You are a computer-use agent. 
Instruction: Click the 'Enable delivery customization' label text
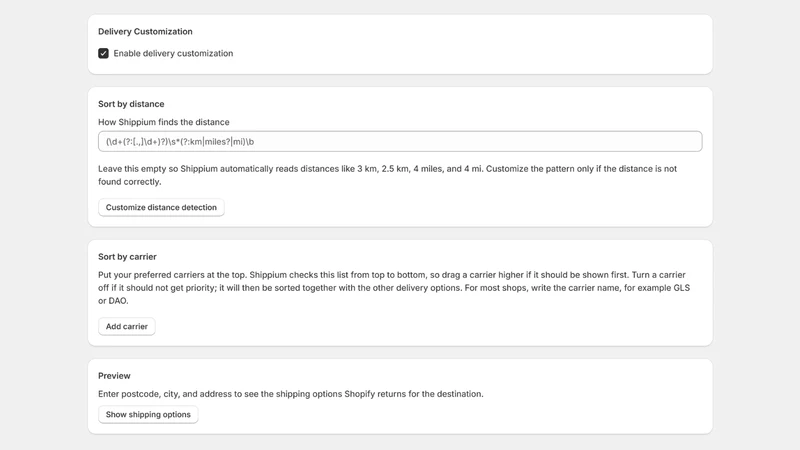click(173, 54)
